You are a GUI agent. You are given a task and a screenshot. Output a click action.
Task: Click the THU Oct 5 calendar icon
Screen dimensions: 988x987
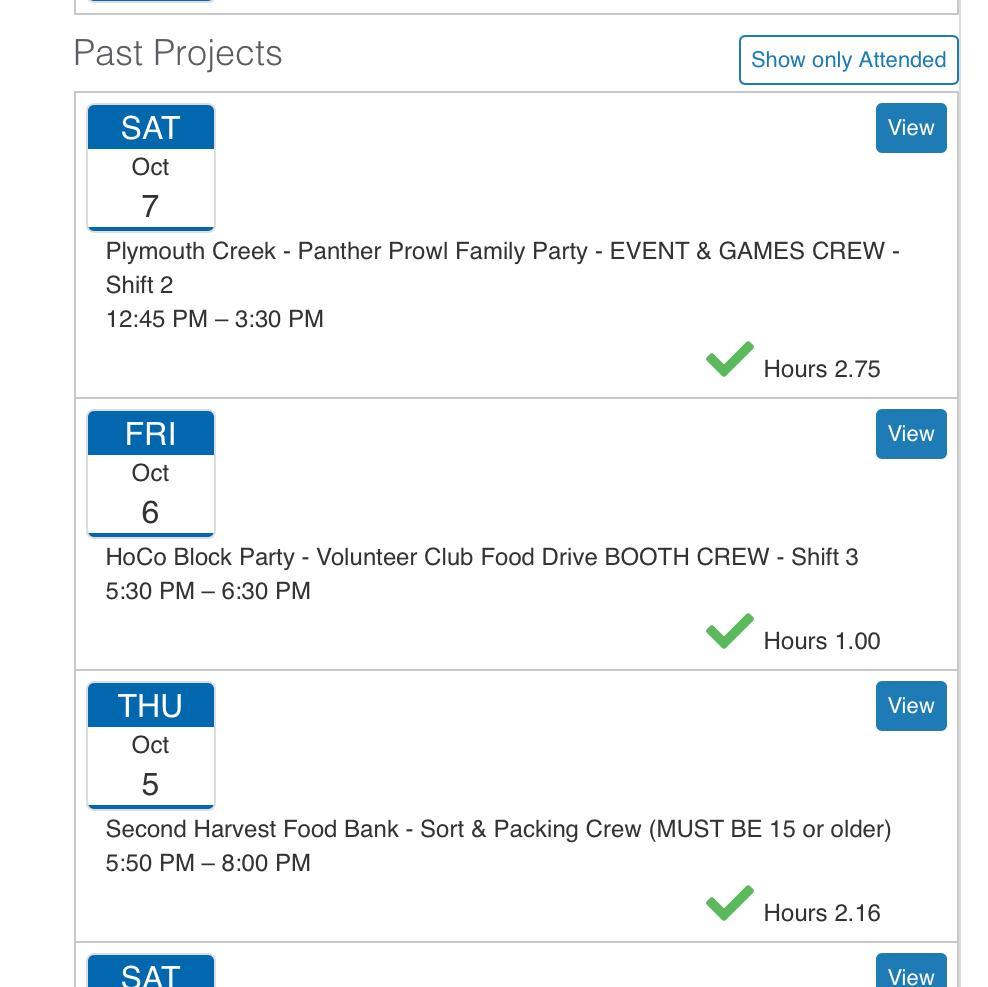(151, 745)
